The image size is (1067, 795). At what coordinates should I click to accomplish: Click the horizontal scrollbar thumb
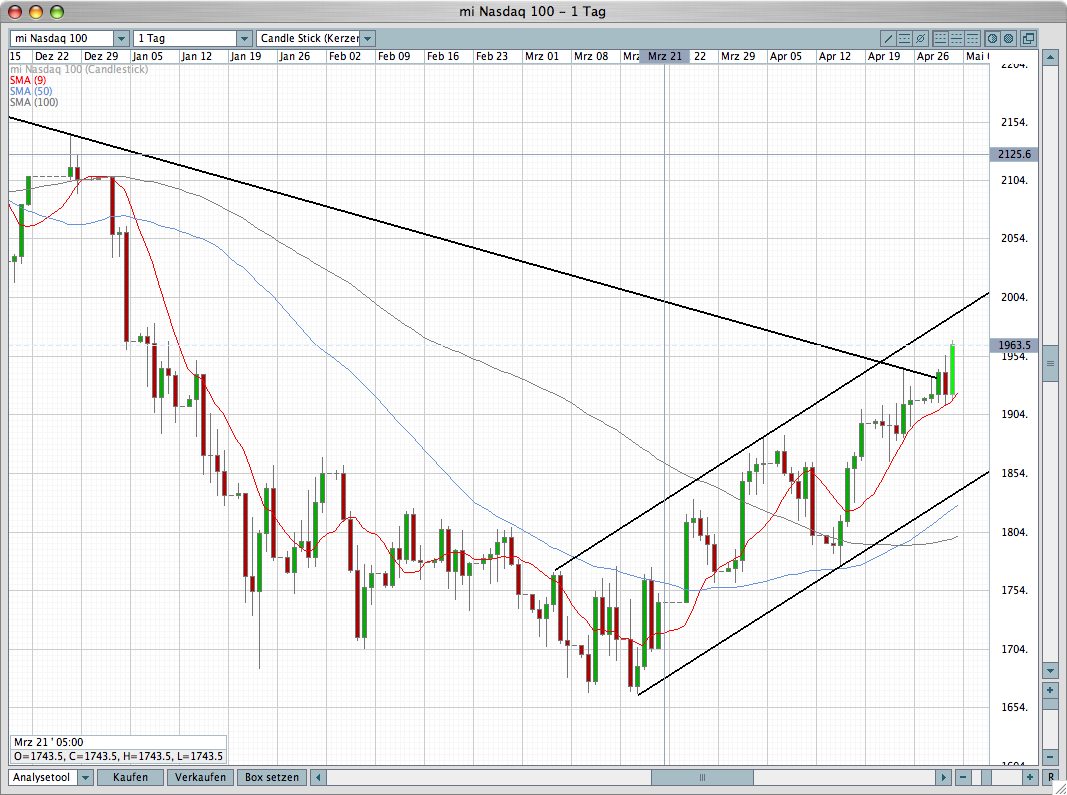coord(702,777)
